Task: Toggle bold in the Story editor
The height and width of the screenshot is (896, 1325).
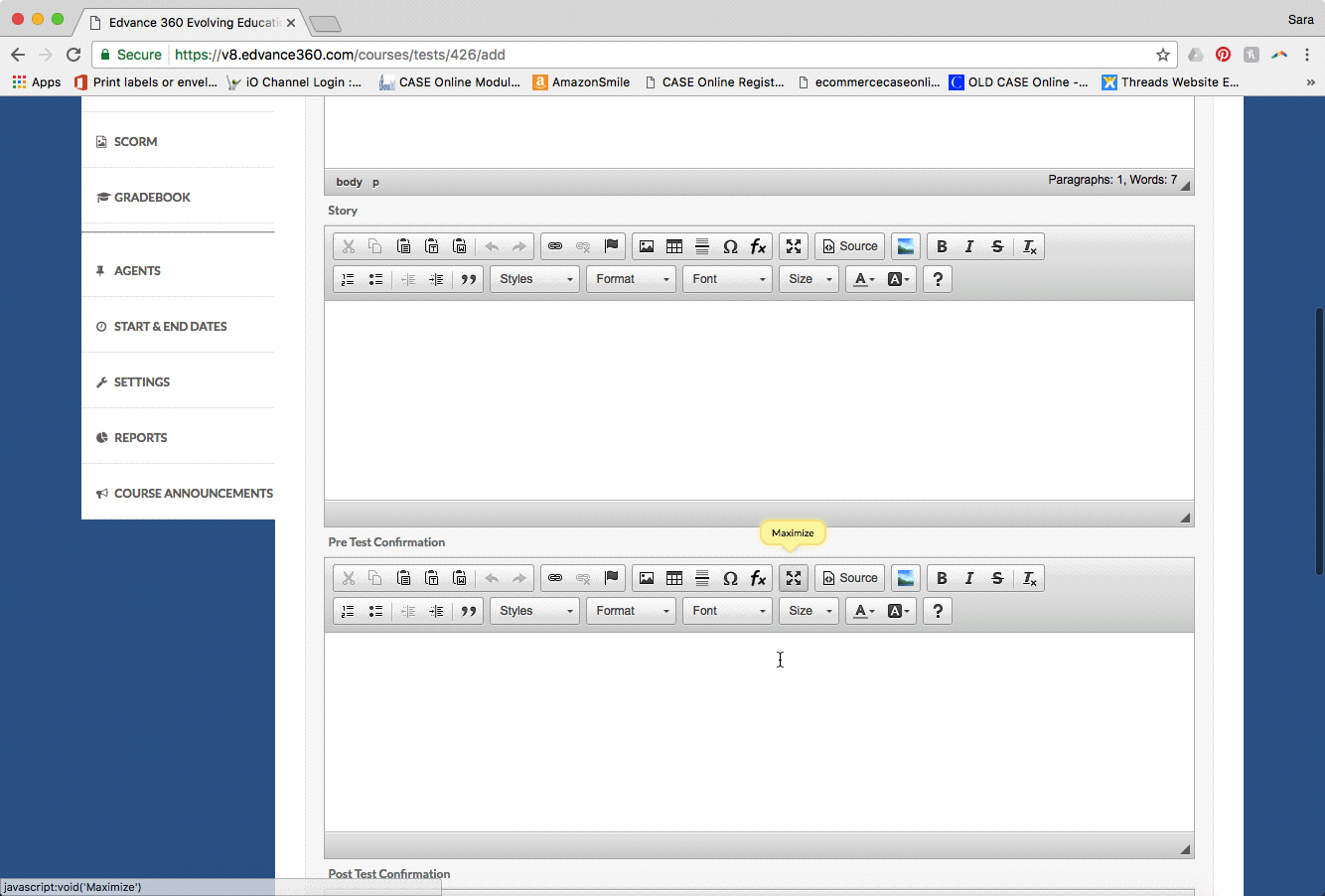Action: [942, 246]
